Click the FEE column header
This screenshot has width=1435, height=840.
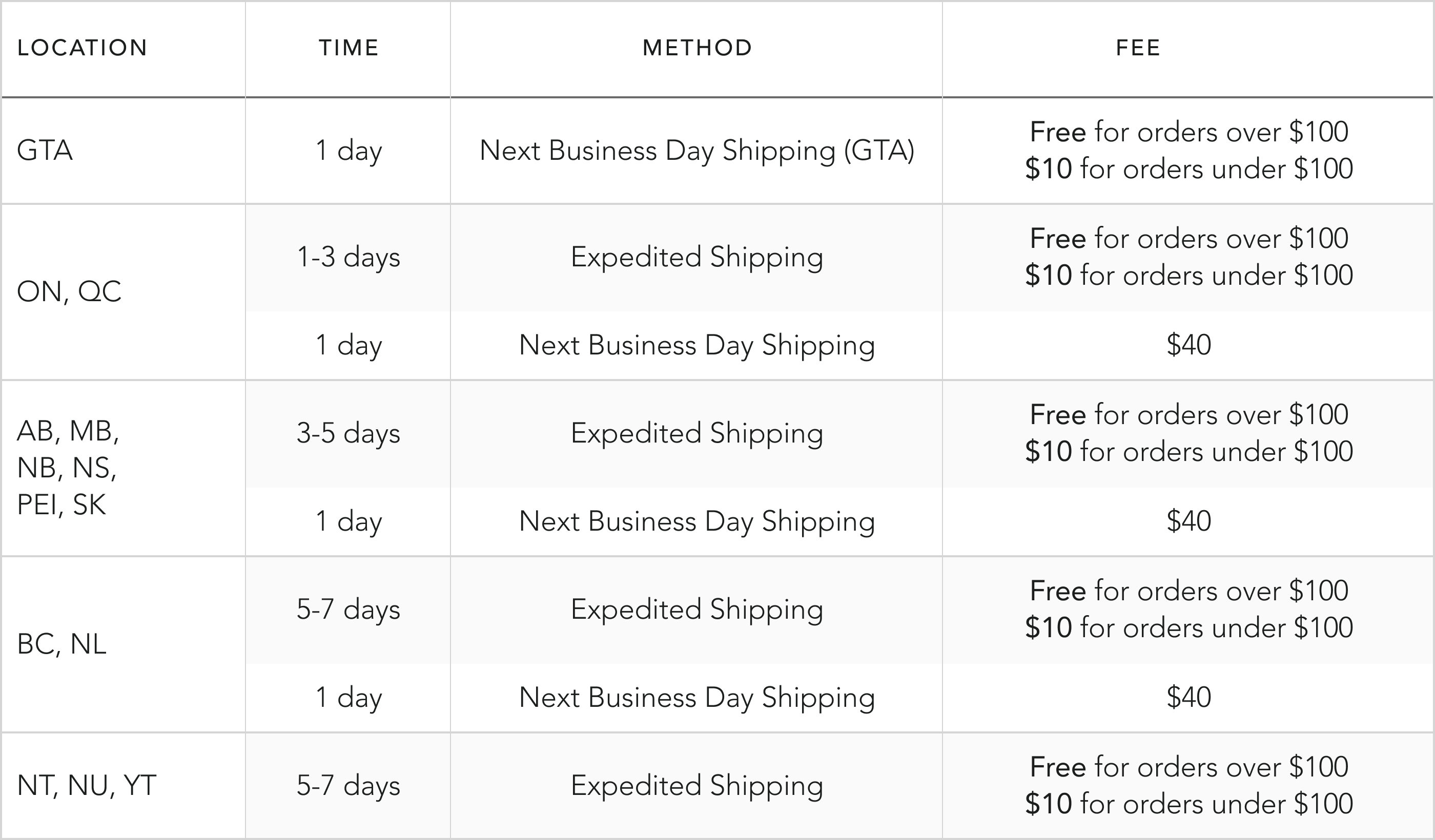(x=1138, y=48)
